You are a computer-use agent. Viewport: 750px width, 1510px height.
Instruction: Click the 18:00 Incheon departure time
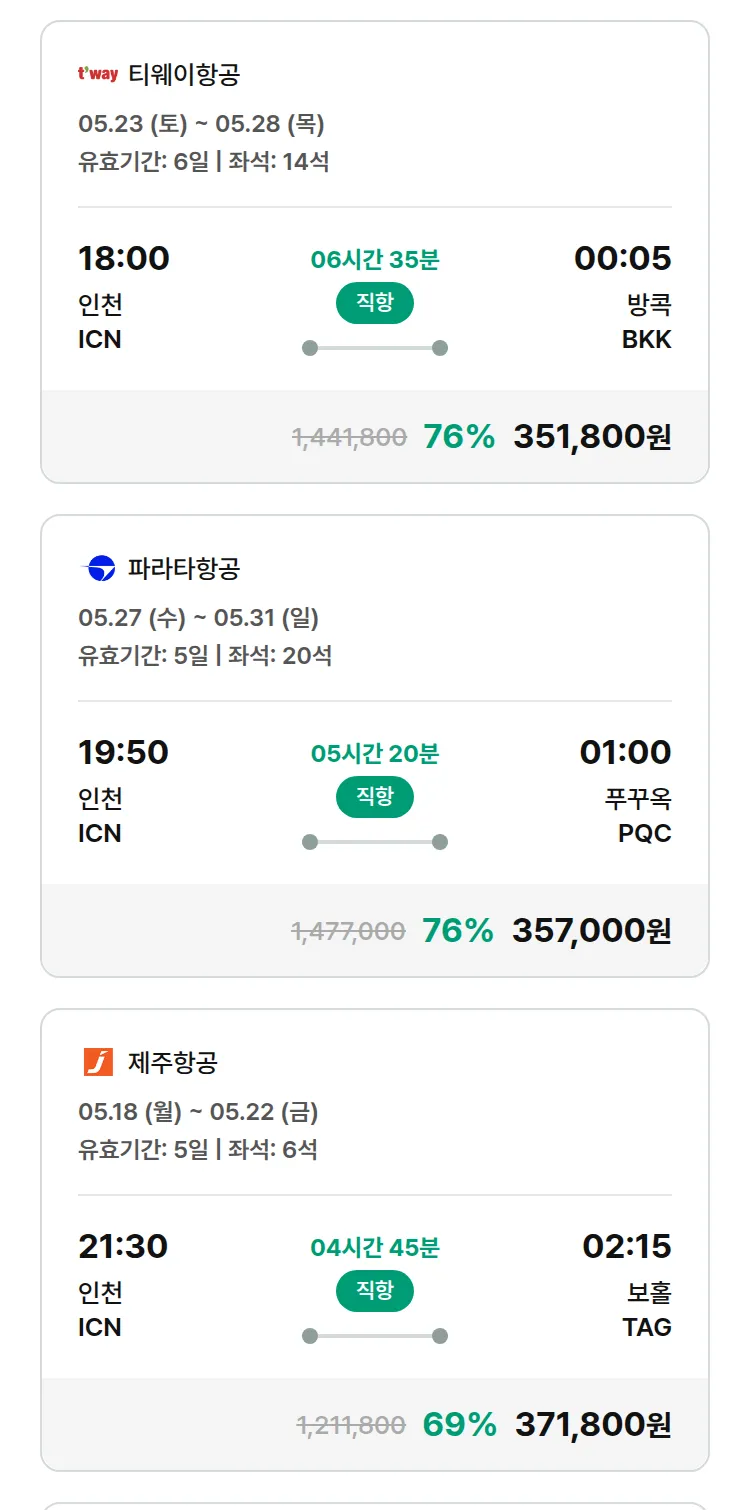point(124,258)
